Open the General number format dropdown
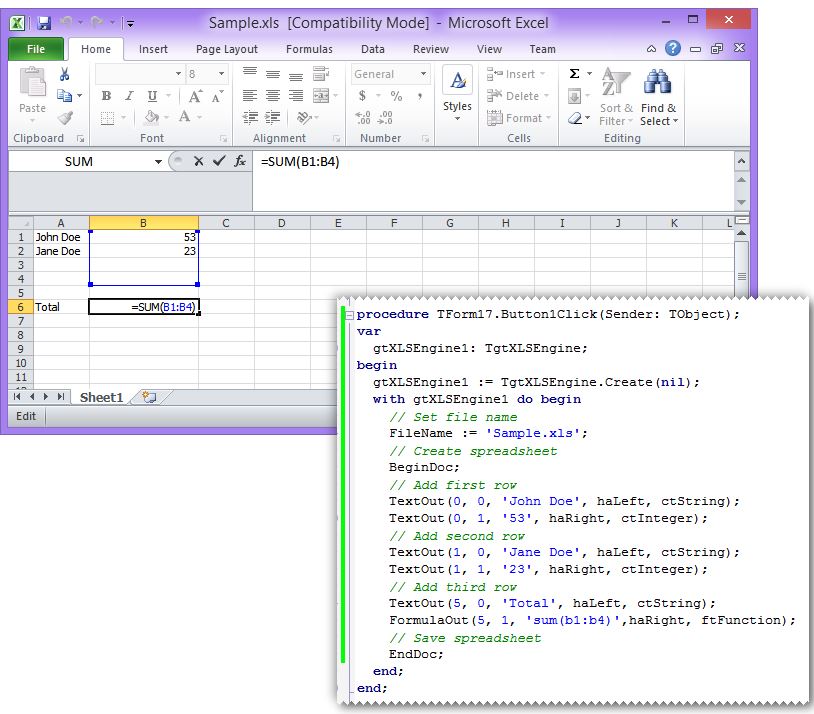This screenshot has height=714, width=814. click(424, 74)
